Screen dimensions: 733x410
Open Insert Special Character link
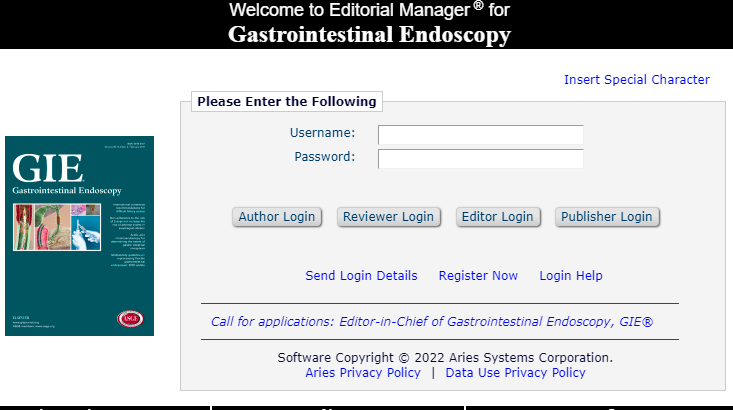coord(636,80)
